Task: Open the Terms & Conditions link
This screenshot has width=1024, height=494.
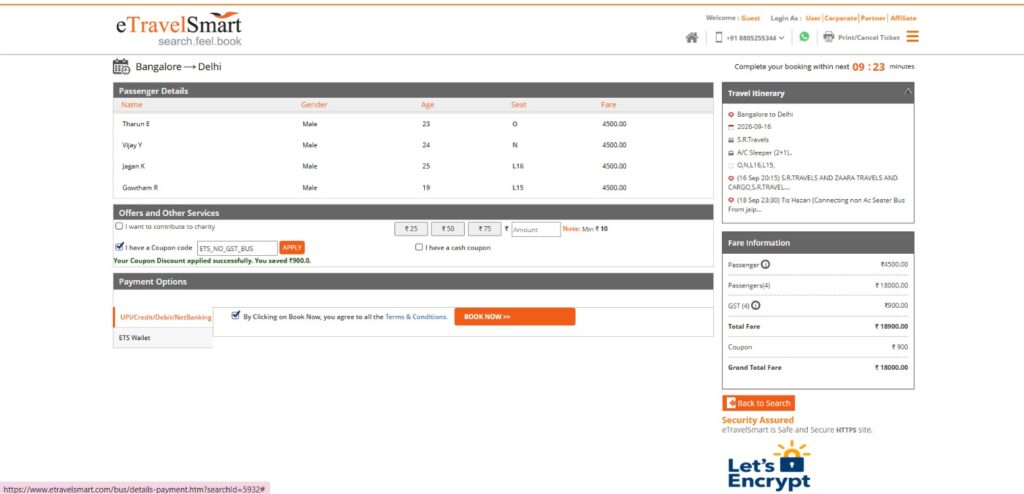Action: tap(416, 317)
